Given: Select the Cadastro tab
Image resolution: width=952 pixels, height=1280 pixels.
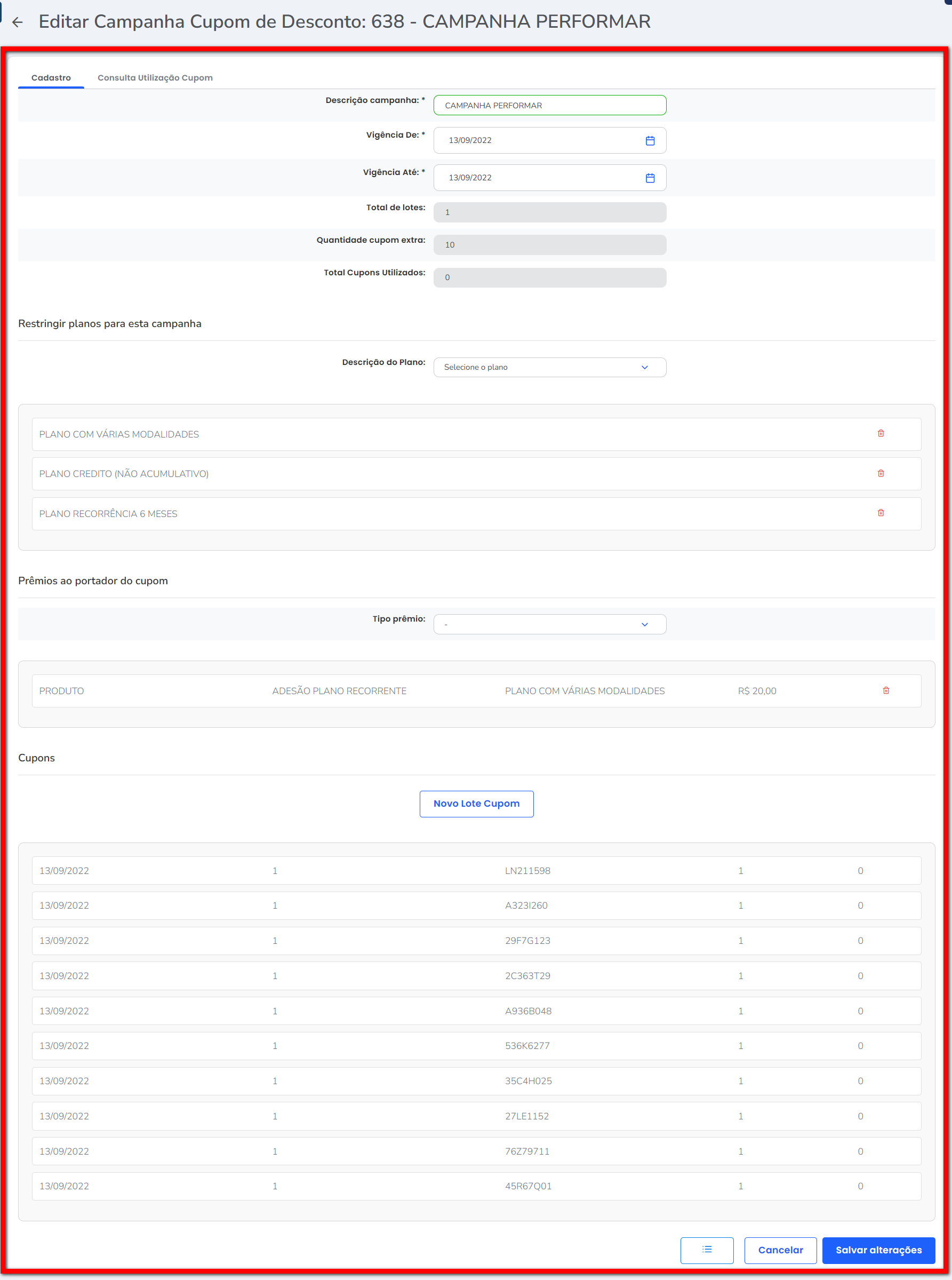Looking at the screenshot, I should pos(51,78).
